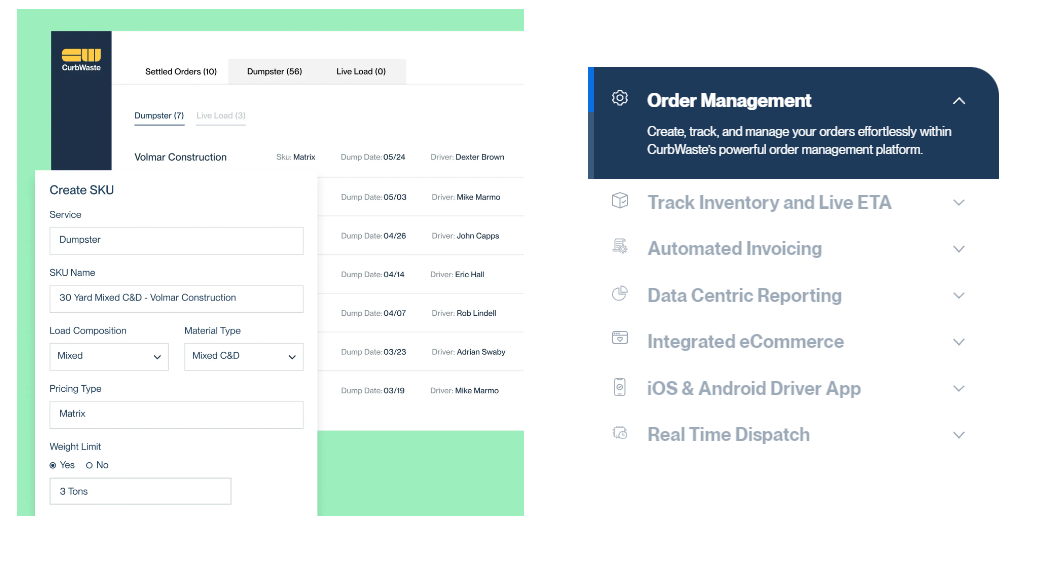Select the No weight limit radio button
Screen dimensions: 1040x575
pyautogui.click(x=89, y=466)
